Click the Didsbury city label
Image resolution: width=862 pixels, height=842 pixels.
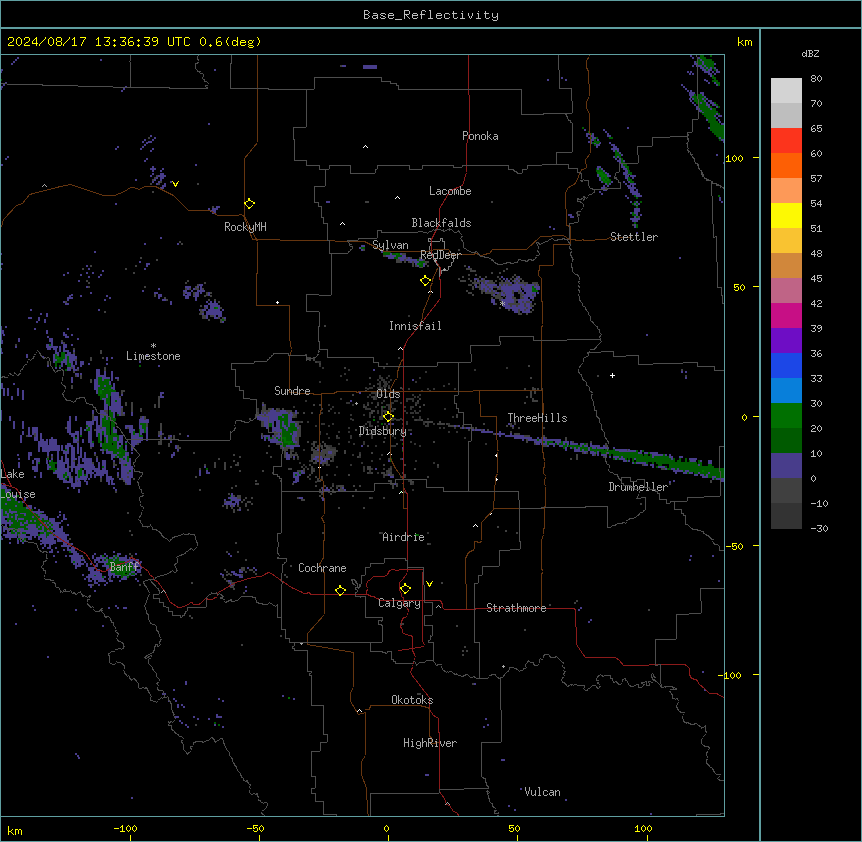click(x=383, y=431)
